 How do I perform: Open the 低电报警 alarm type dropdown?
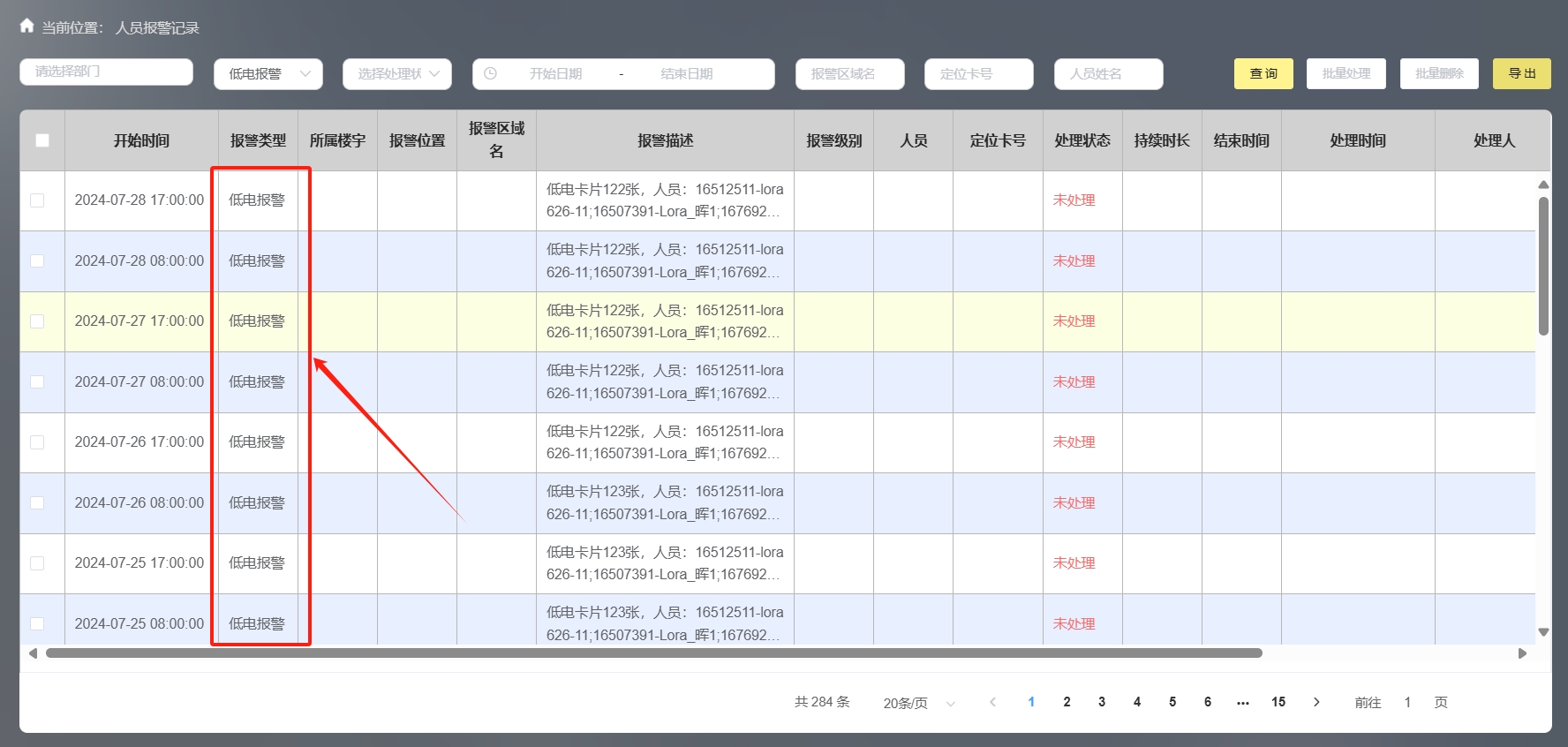(x=268, y=74)
